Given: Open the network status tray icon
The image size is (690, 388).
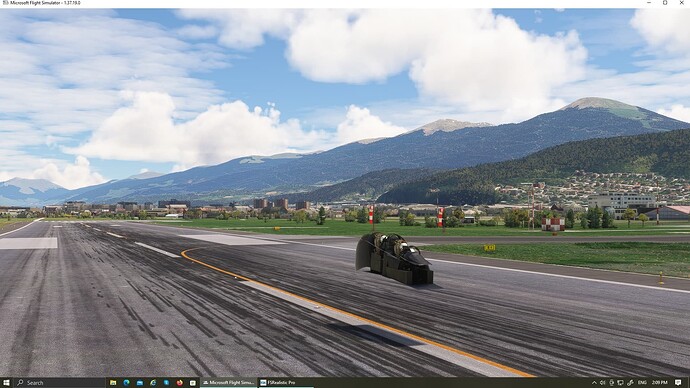Looking at the screenshot, I should coord(620,383).
